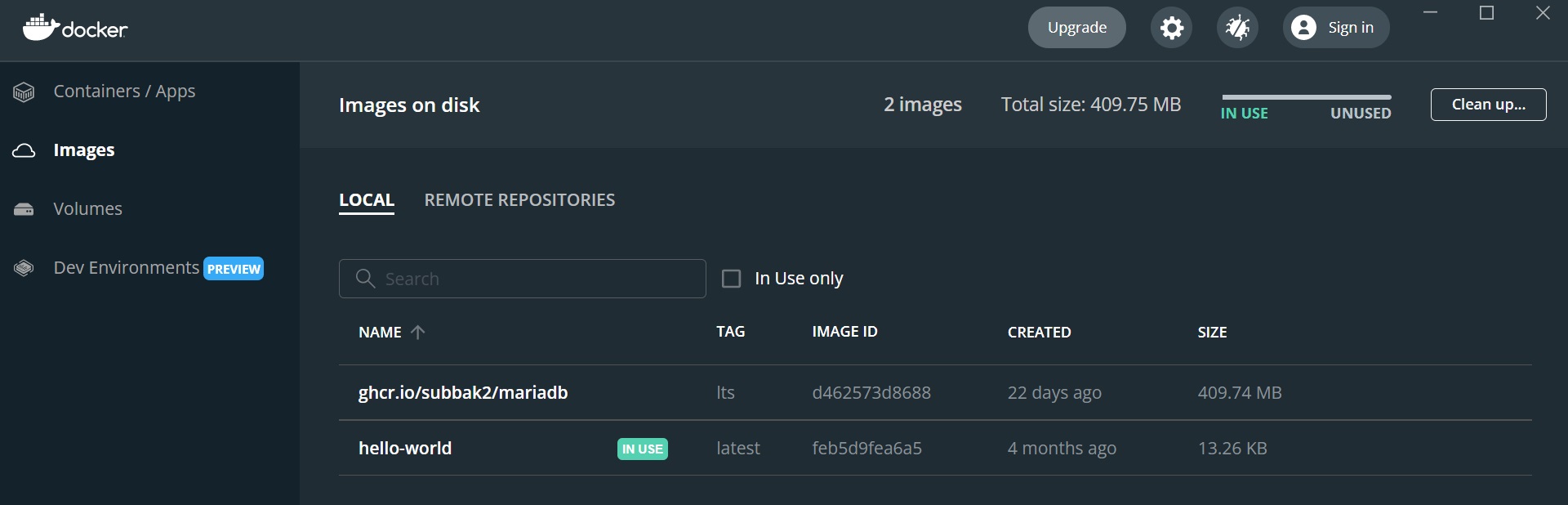Image resolution: width=1568 pixels, height=505 pixels.
Task: Click the IN USE / UNUSED usage bar
Action: (1307, 97)
